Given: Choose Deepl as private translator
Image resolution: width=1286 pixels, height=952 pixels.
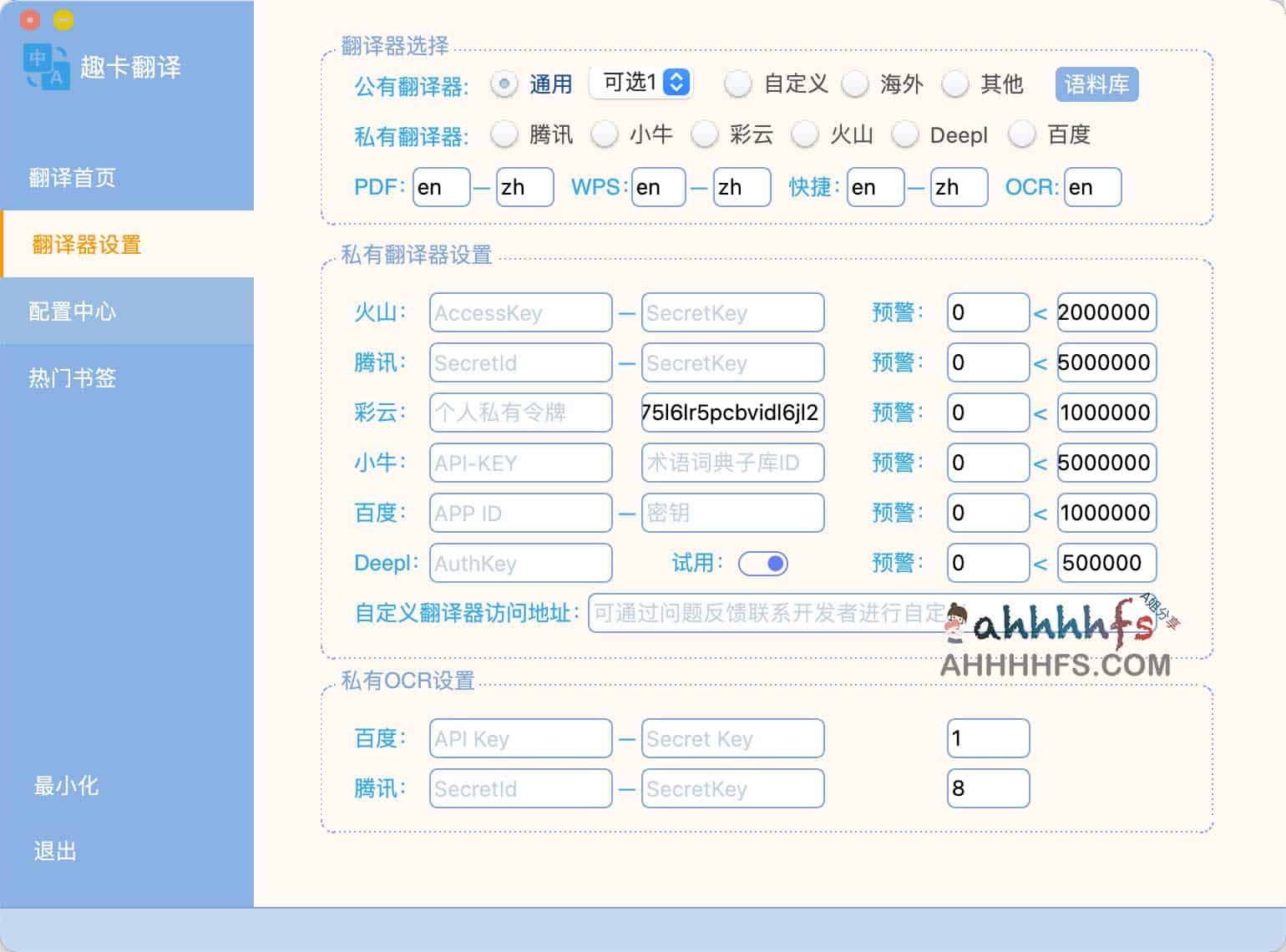Looking at the screenshot, I should coord(905,134).
